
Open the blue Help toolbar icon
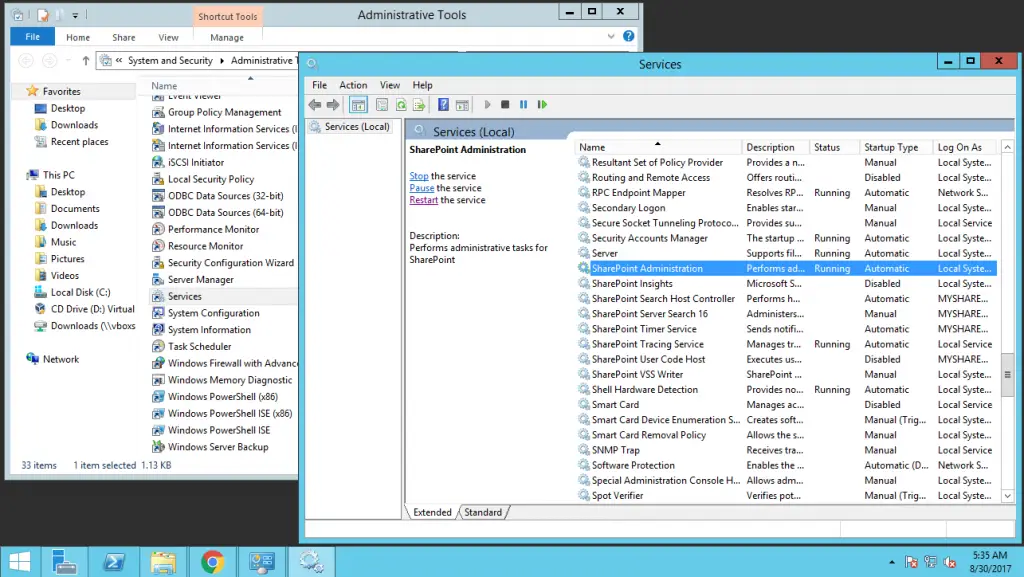443,104
